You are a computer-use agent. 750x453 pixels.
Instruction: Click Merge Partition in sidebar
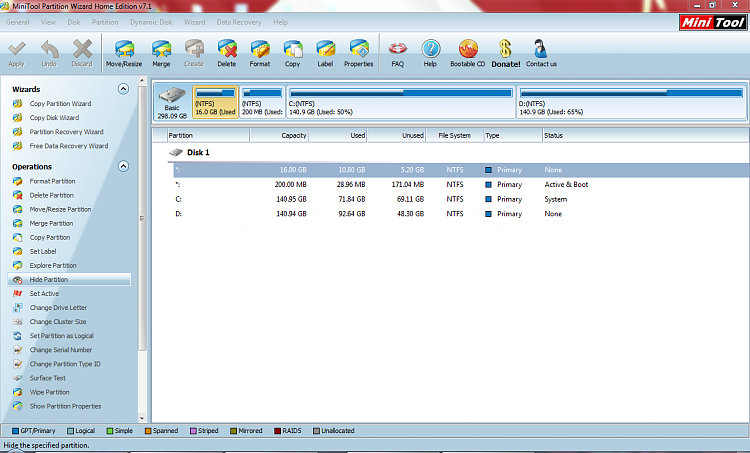coord(51,223)
